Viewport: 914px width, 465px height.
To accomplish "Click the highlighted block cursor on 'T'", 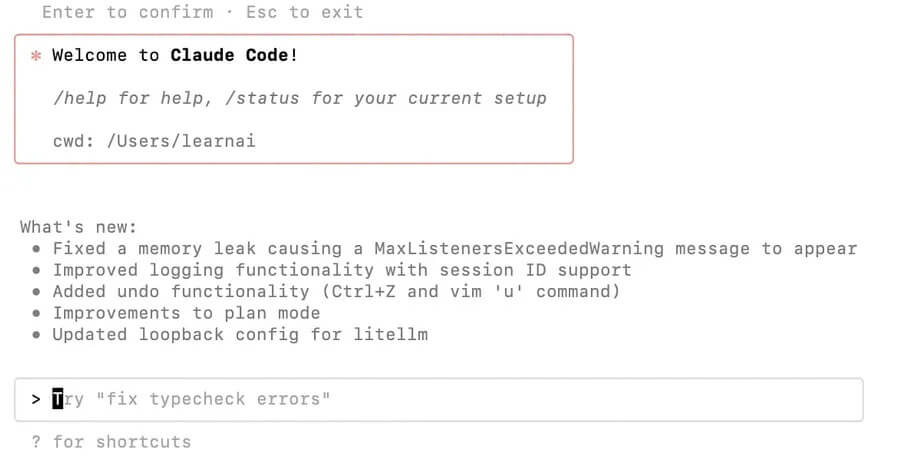I will (x=58, y=399).
